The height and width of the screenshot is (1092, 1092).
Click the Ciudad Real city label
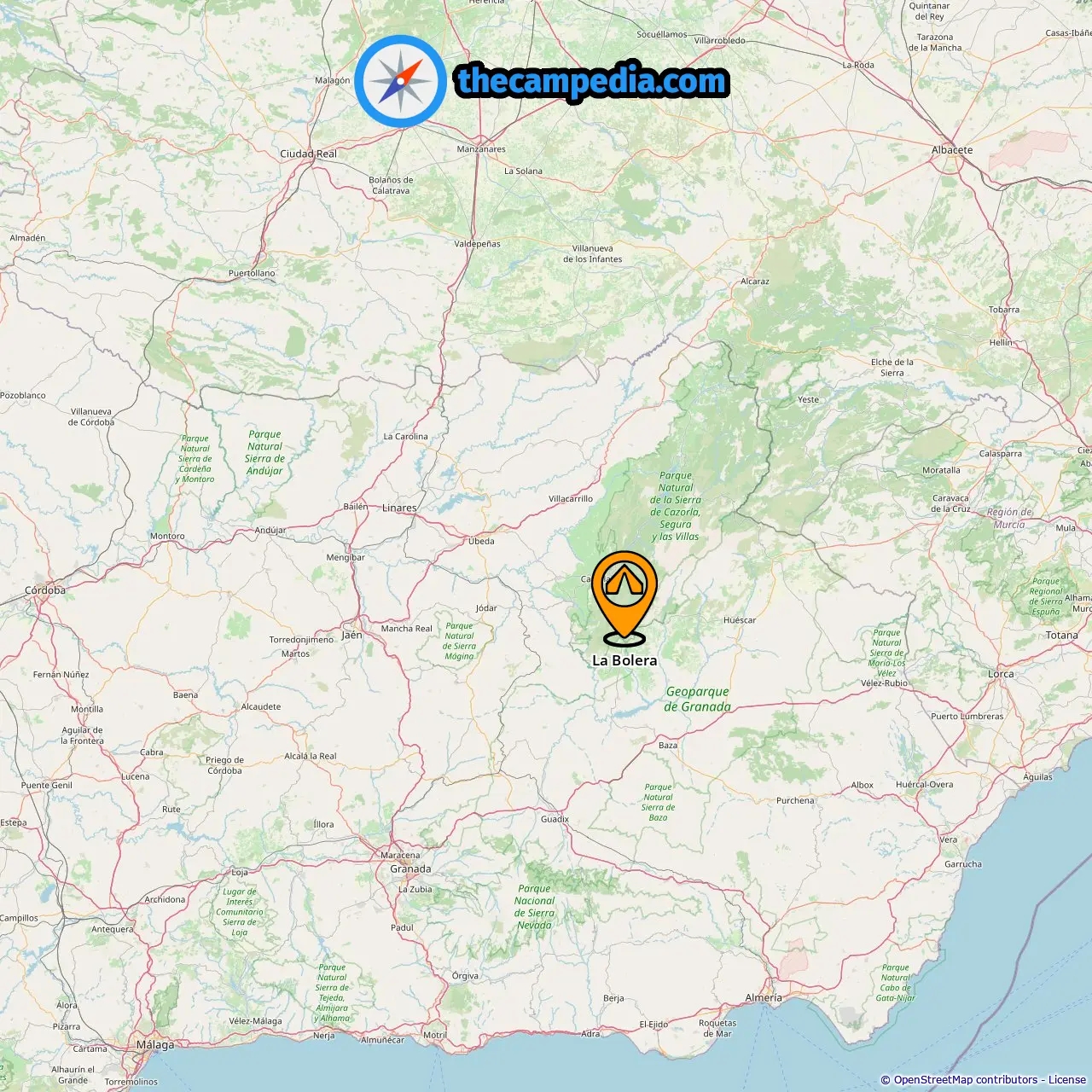point(309,154)
